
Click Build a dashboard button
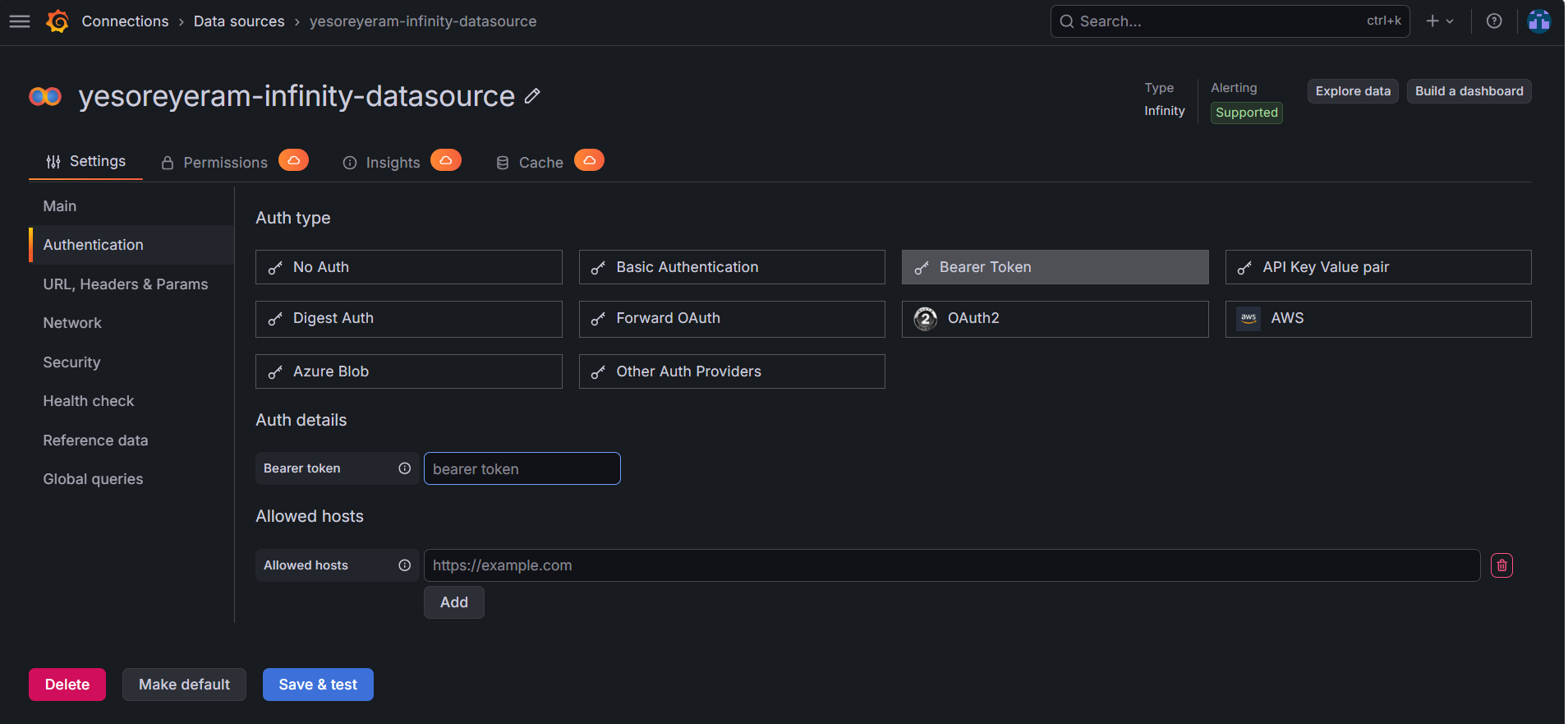(x=1469, y=91)
